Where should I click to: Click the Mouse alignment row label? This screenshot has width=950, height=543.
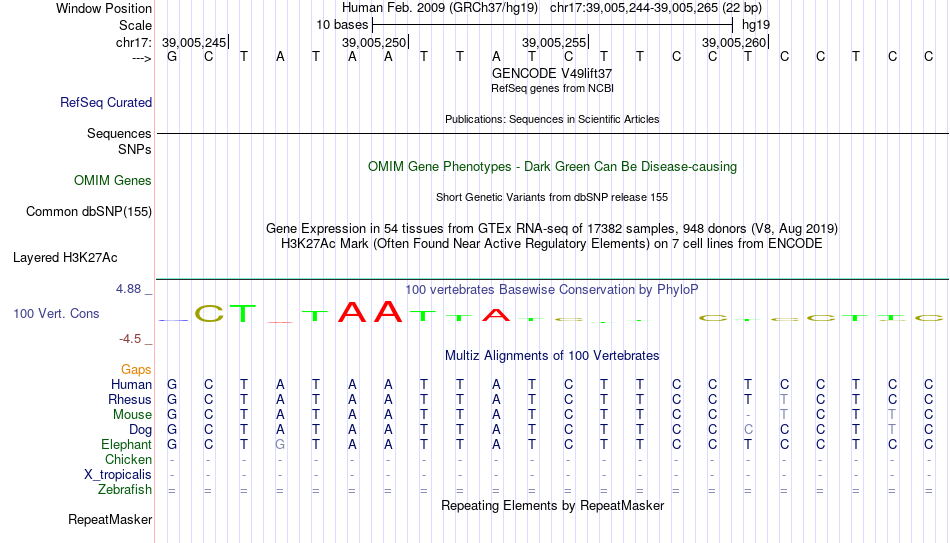pyautogui.click(x=132, y=415)
